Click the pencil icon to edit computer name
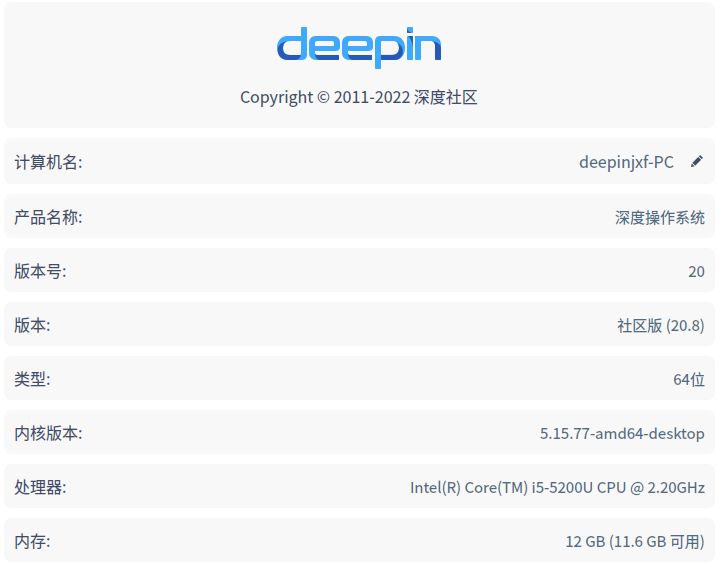Screen dimensions: 725x580 696,161
